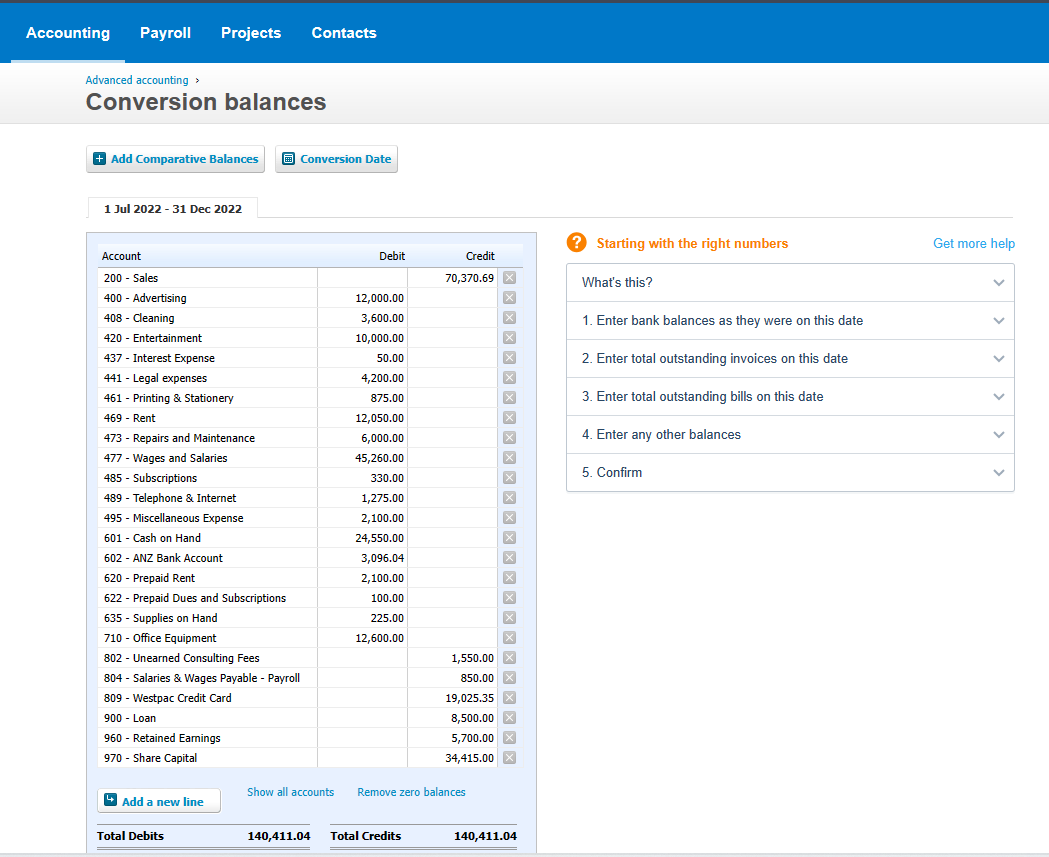Expand "3. Enter total outstanding bills" section
Screen dimensions: 1049x857
point(790,397)
